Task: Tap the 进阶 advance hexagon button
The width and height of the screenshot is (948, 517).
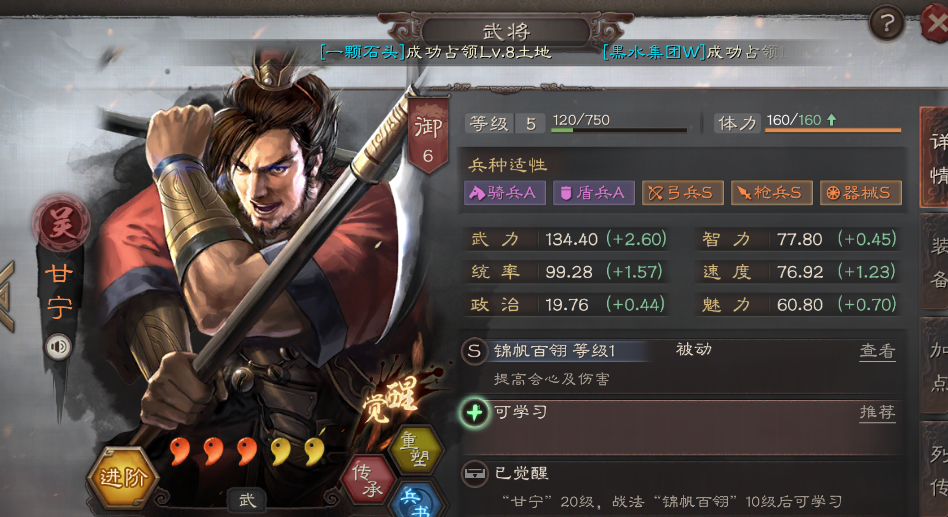Action: coord(123,478)
